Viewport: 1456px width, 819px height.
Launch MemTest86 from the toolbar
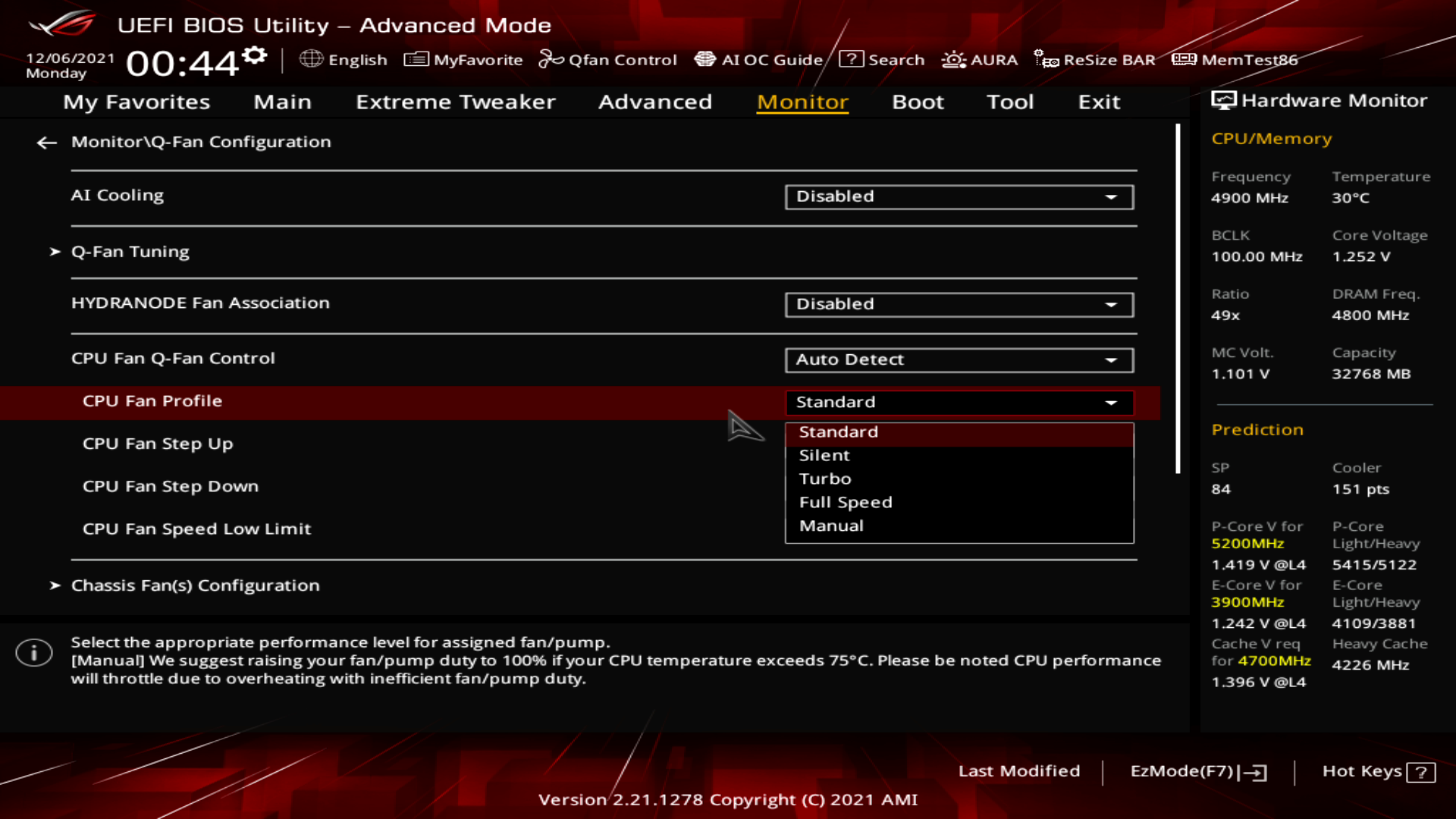click(x=1235, y=59)
